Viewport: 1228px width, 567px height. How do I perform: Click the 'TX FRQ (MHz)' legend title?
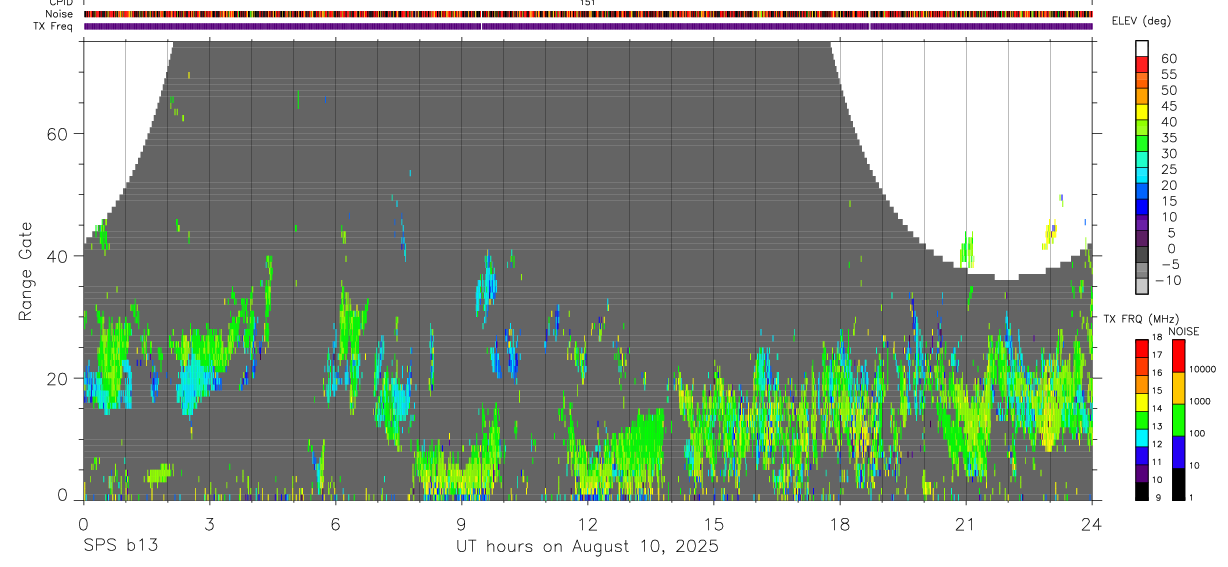1141,318
